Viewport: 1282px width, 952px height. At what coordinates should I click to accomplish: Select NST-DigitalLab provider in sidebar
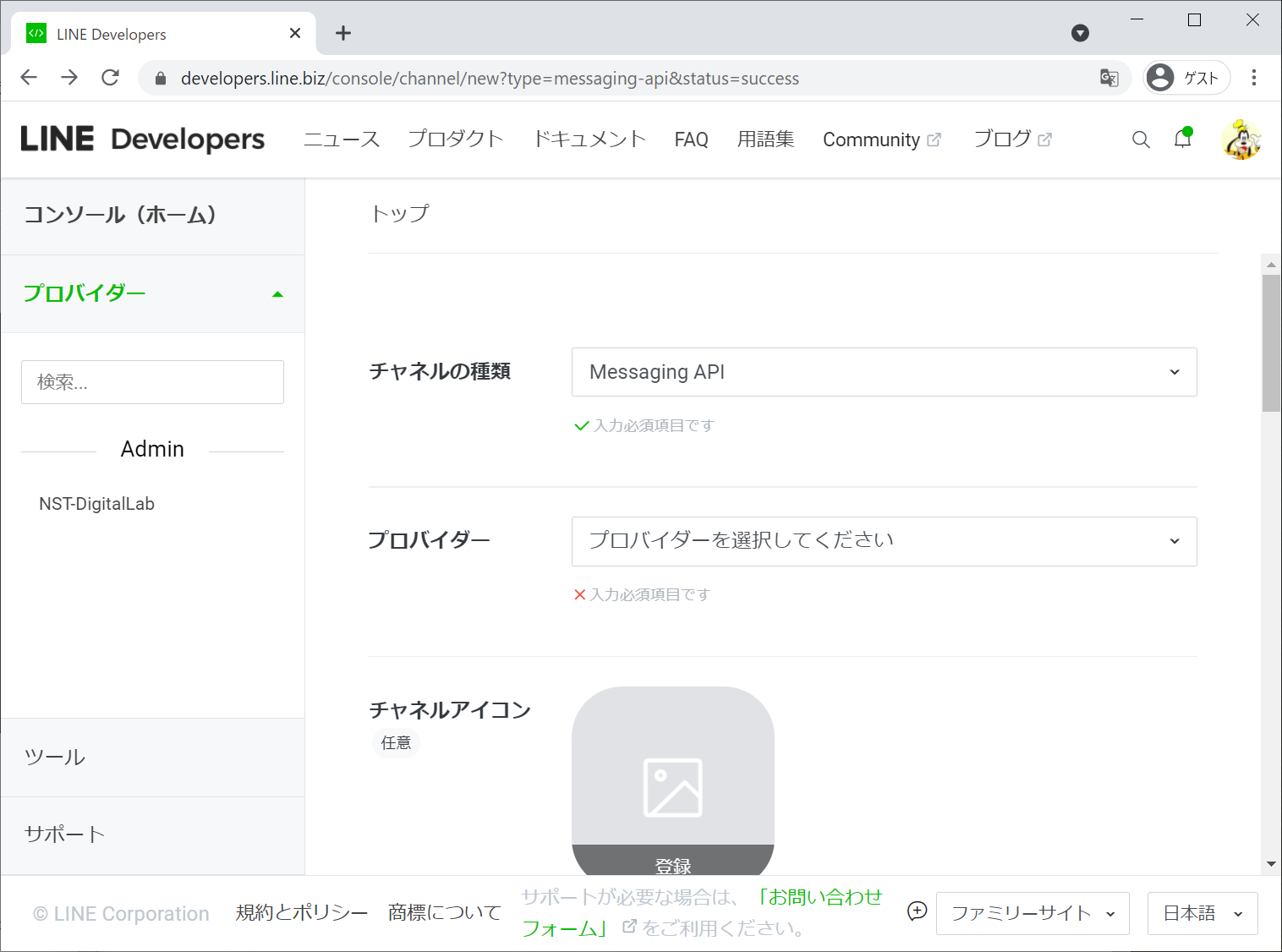[x=96, y=504]
